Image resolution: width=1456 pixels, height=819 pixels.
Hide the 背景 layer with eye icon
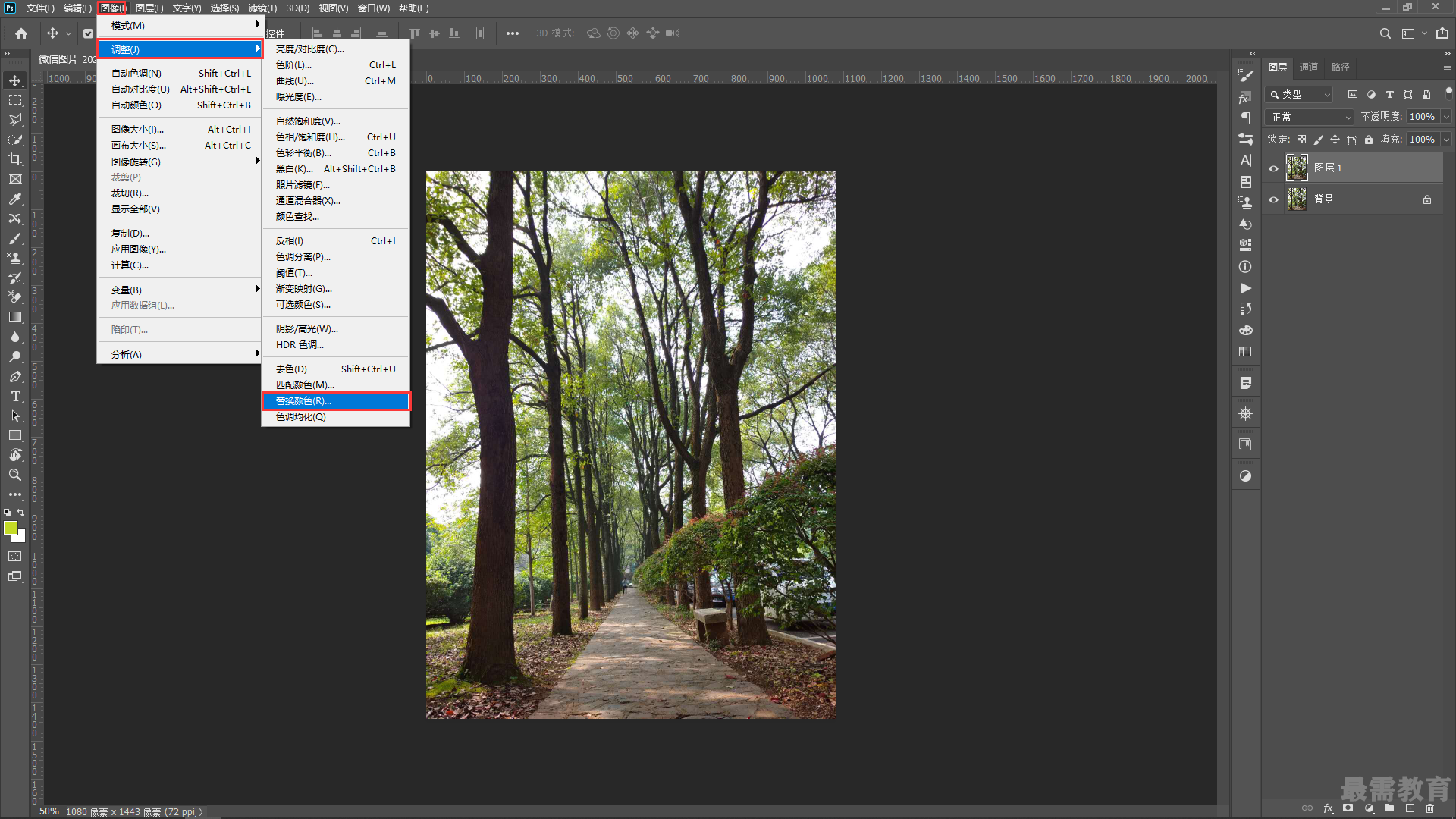[1274, 199]
